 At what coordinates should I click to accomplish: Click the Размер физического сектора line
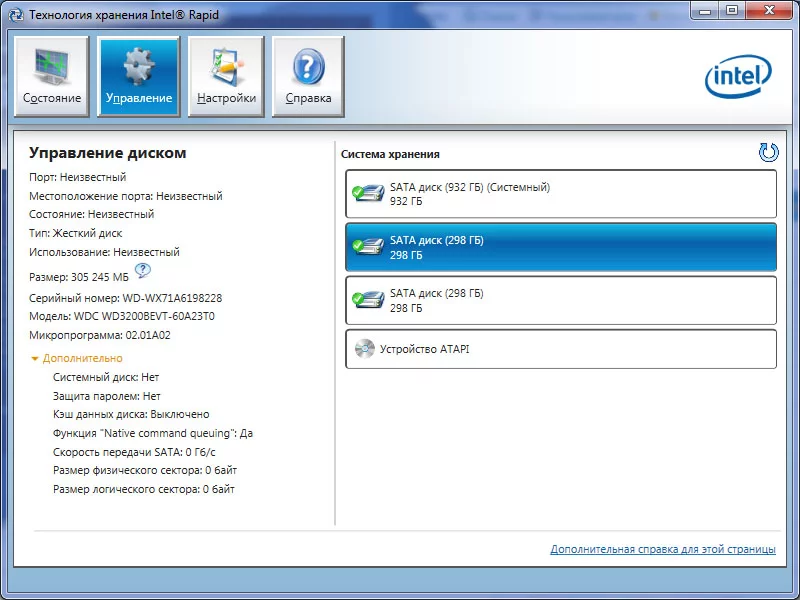[x=145, y=470]
